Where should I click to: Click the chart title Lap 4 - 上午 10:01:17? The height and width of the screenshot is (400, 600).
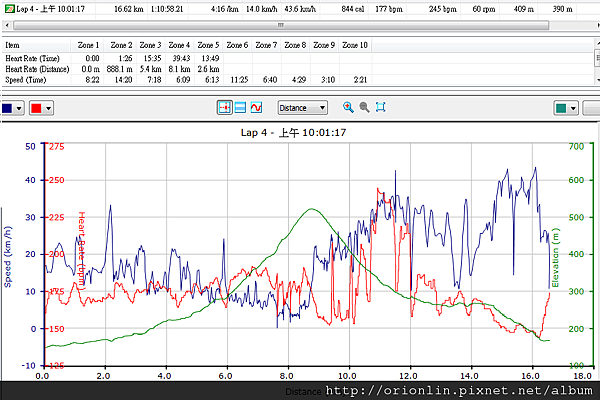[x=293, y=133]
